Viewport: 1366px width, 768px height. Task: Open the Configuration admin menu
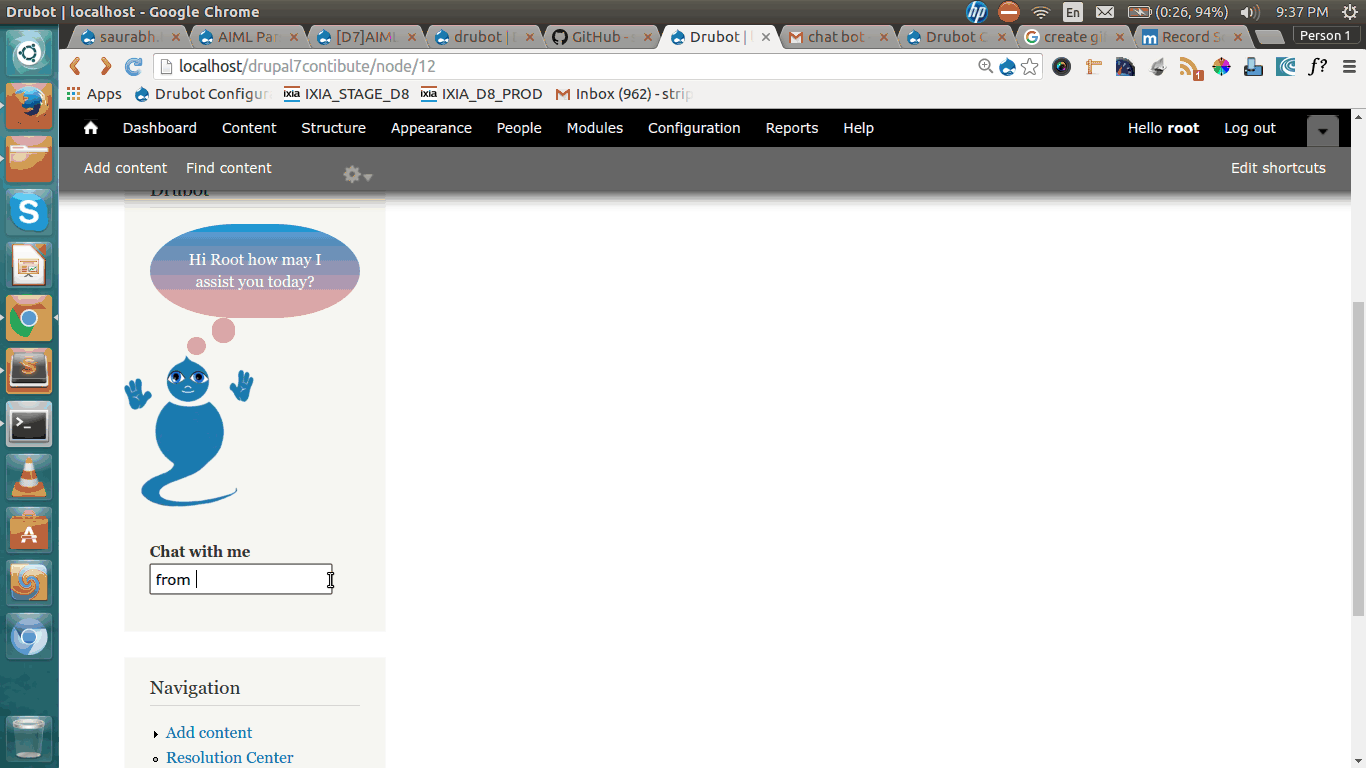coord(694,128)
